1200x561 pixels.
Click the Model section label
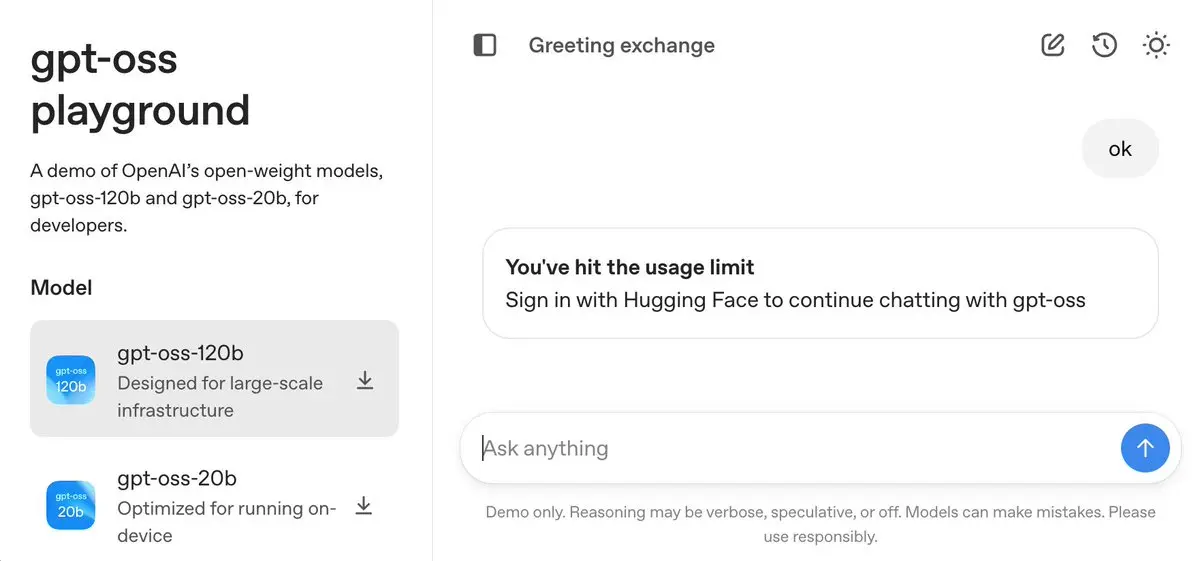61,288
